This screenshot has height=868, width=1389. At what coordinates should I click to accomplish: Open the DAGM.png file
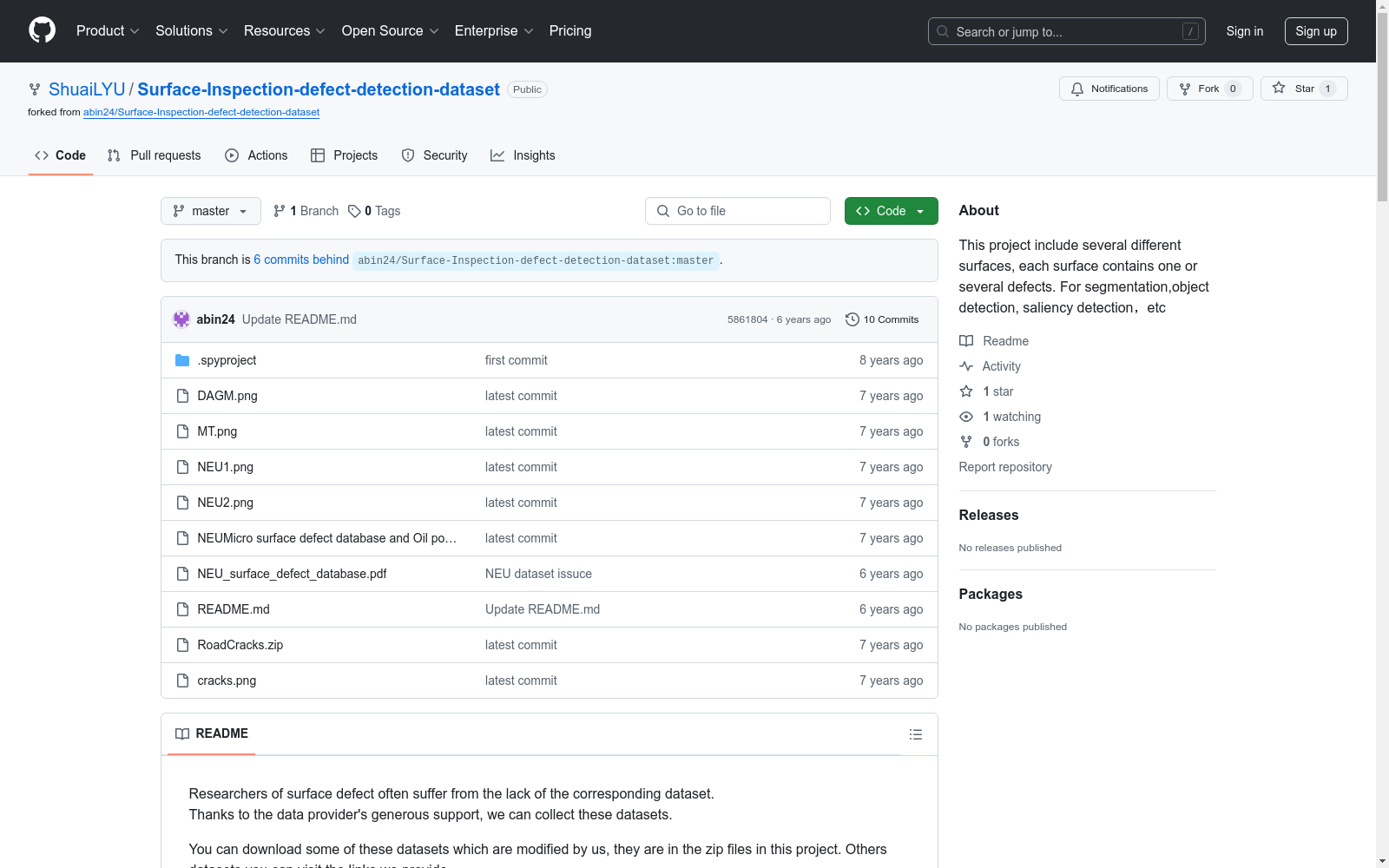[x=227, y=396]
